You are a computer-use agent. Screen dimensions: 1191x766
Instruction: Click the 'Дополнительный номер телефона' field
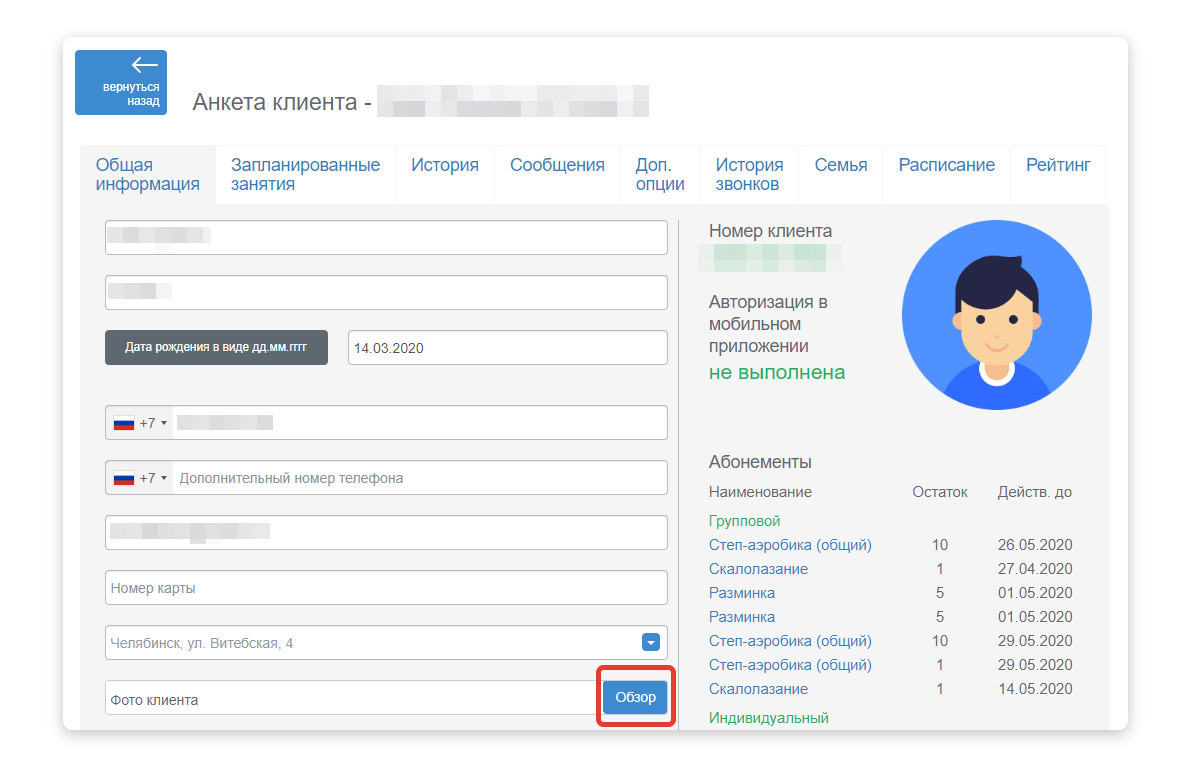418,478
